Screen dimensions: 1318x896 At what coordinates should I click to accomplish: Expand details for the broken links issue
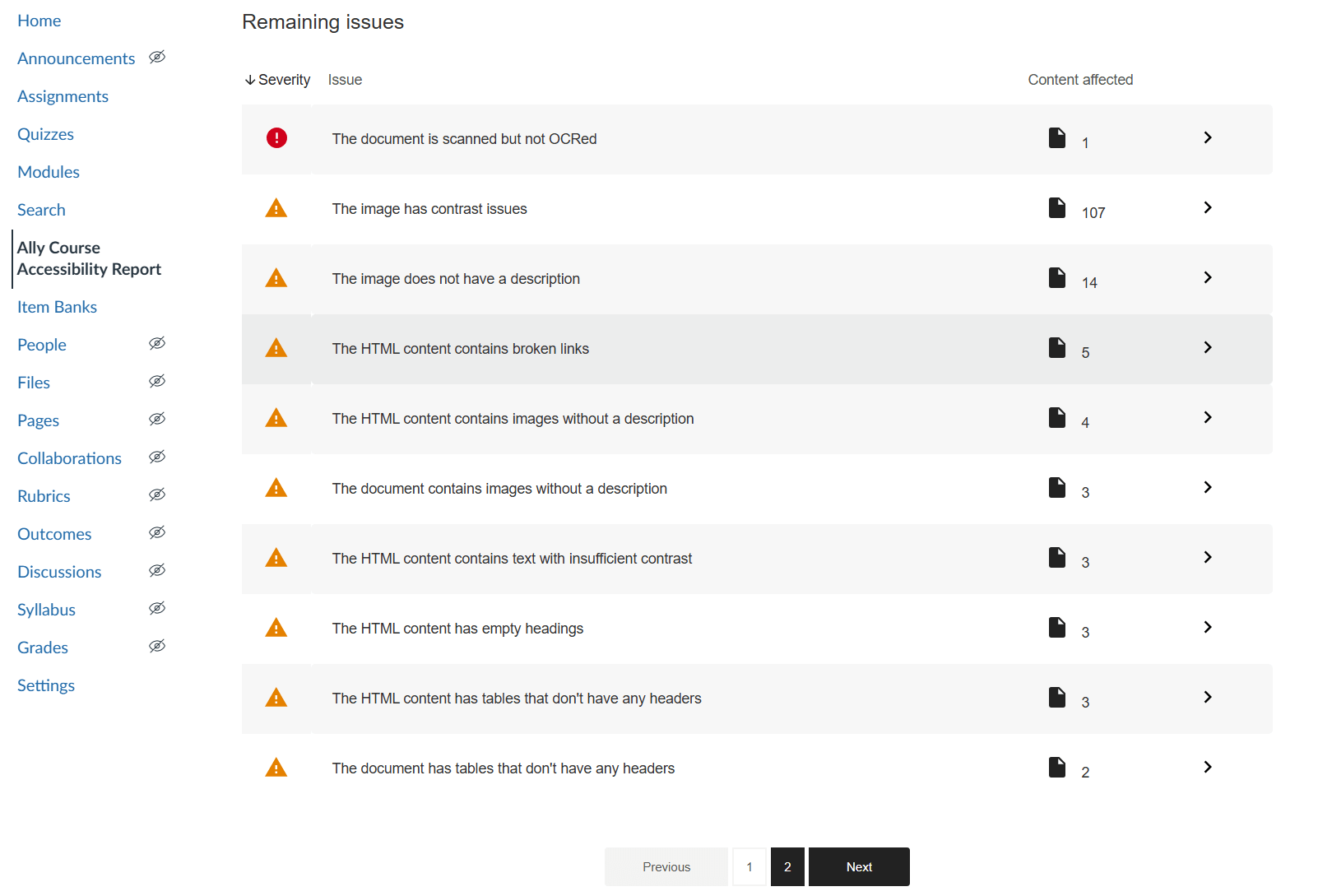[x=1208, y=348]
